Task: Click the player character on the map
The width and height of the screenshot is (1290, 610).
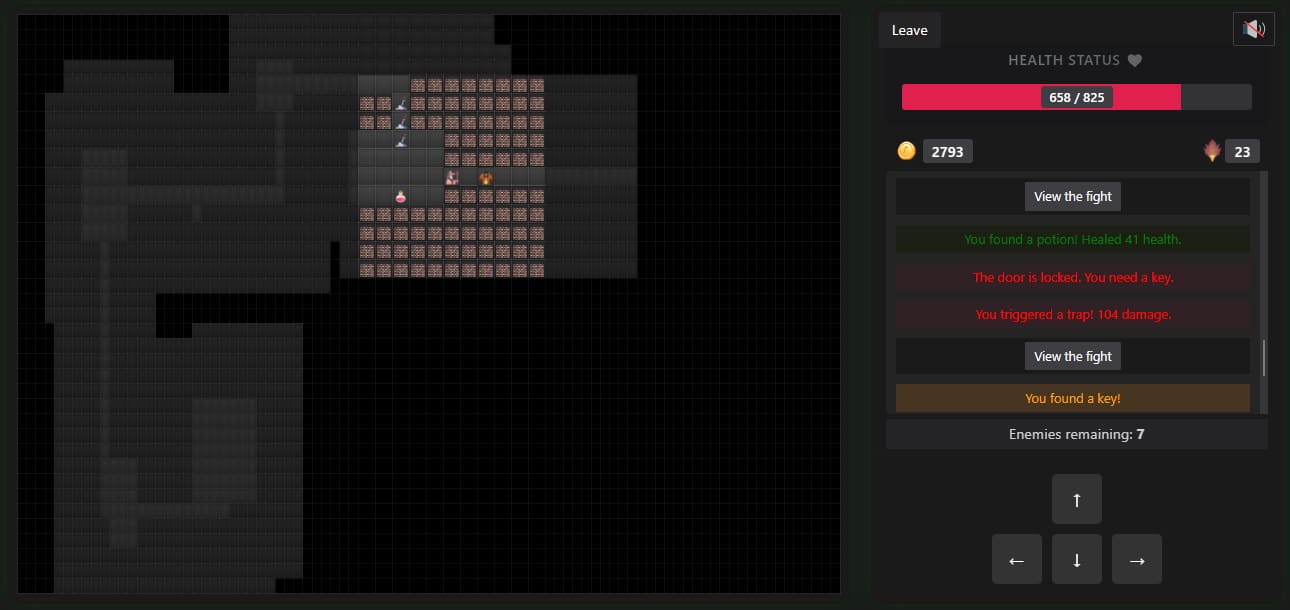Action: pyautogui.click(x=452, y=178)
